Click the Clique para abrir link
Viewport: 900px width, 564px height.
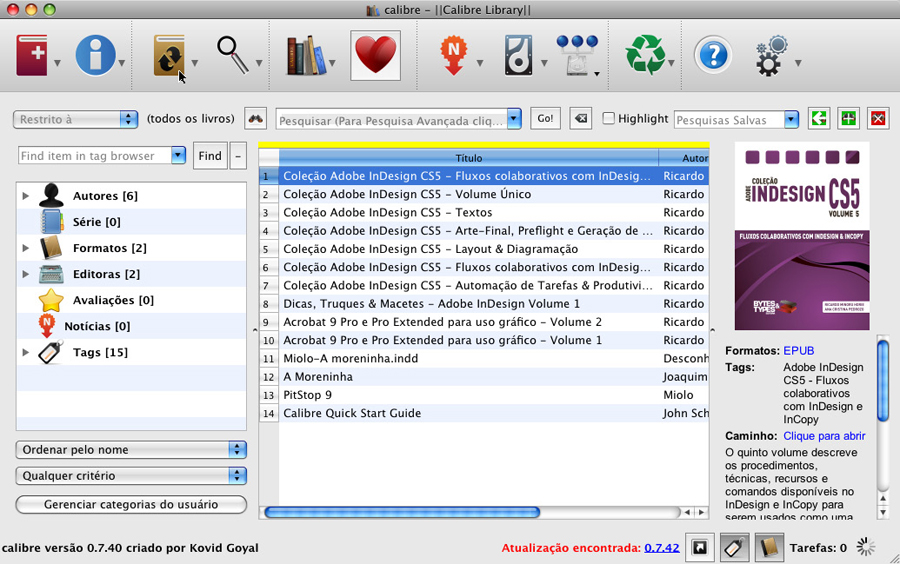824,436
